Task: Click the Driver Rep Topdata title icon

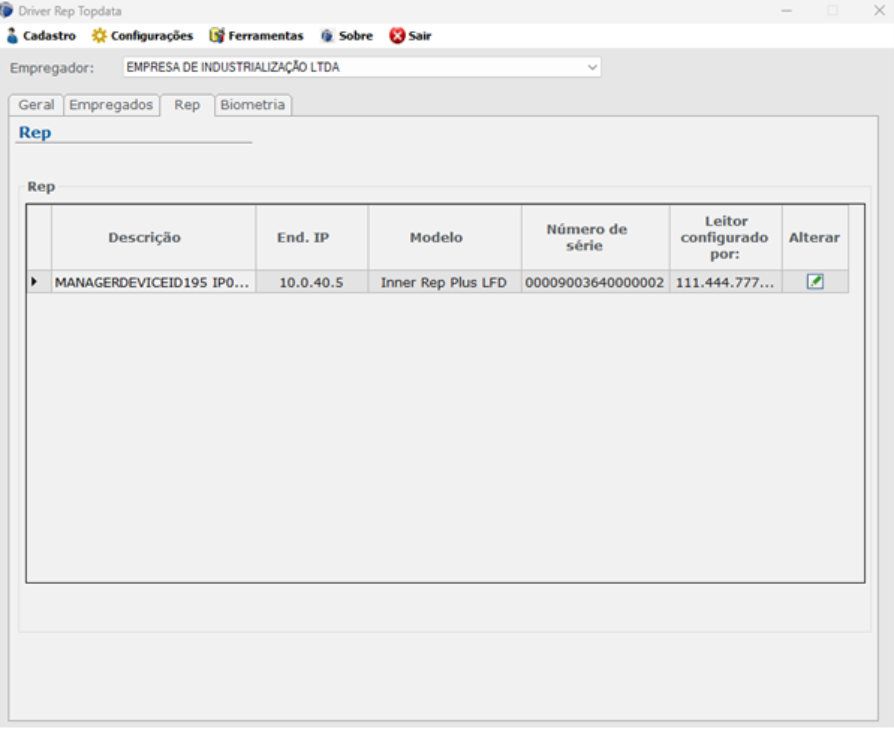Action: click(8, 10)
